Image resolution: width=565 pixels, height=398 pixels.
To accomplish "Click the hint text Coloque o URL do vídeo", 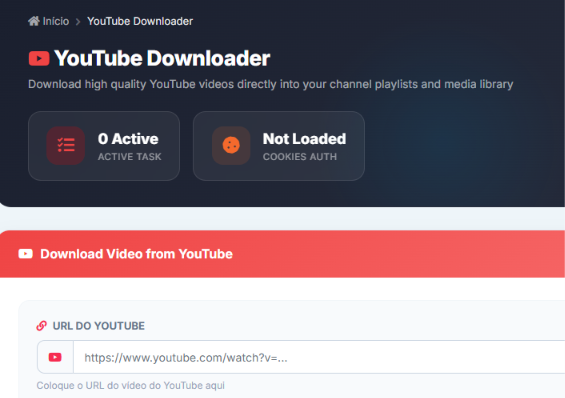I will coord(130,385).
